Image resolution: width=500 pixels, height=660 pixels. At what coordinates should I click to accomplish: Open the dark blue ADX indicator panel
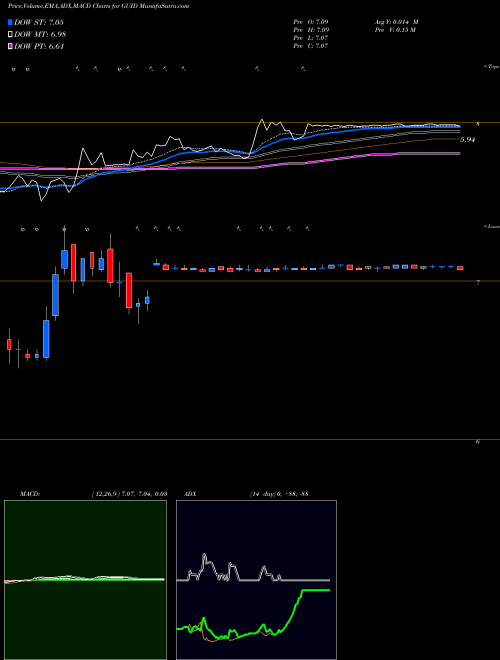coord(256,580)
